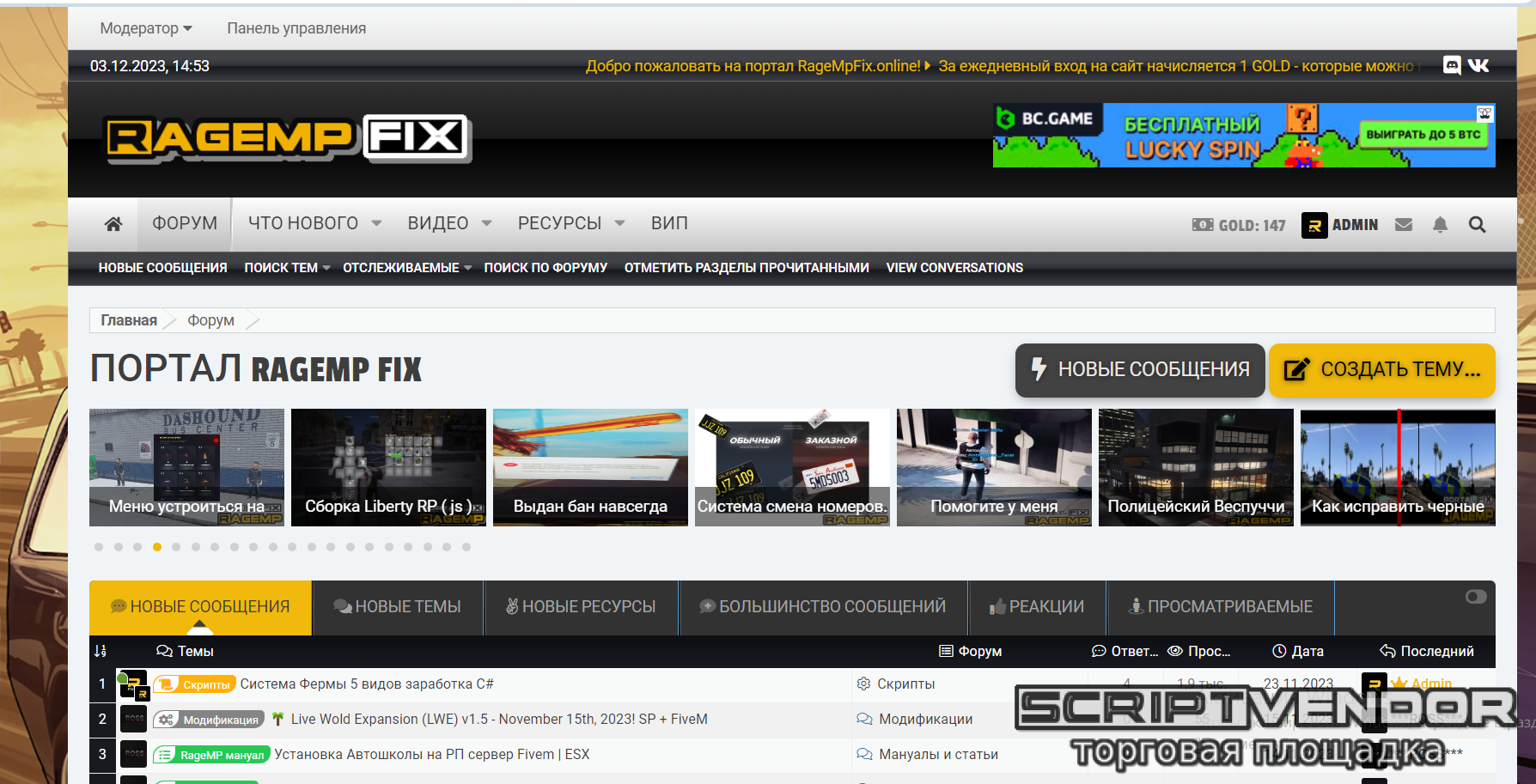Click Форум breadcrumb
Viewport: 1536px width, 784px height.
click(210, 320)
